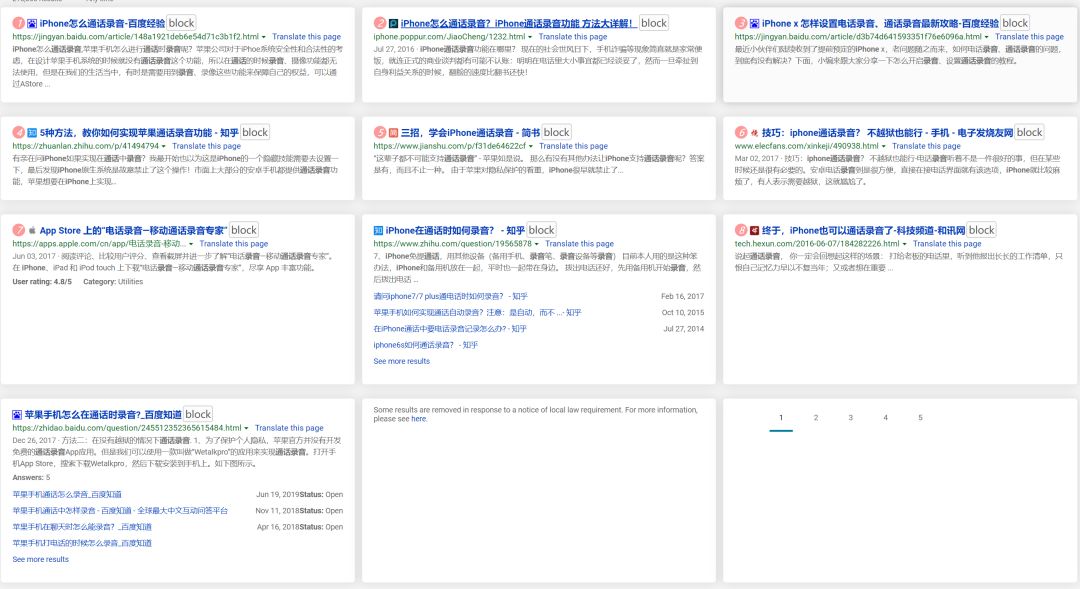The width and height of the screenshot is (1080, 589).
Task: Open the dropdown arrow after the jingyan.baidu.com/article/148a URL
Action: (x=264, y=37)
